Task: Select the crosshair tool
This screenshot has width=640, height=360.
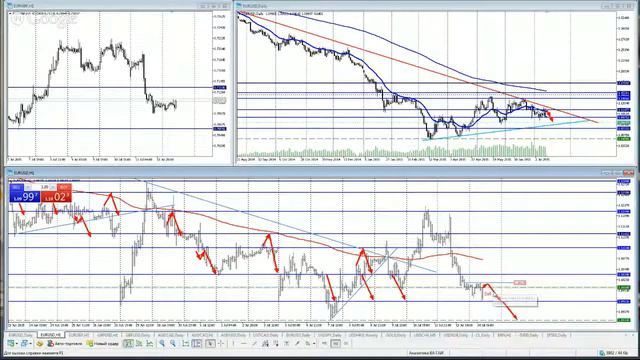Action: point(220,344)
